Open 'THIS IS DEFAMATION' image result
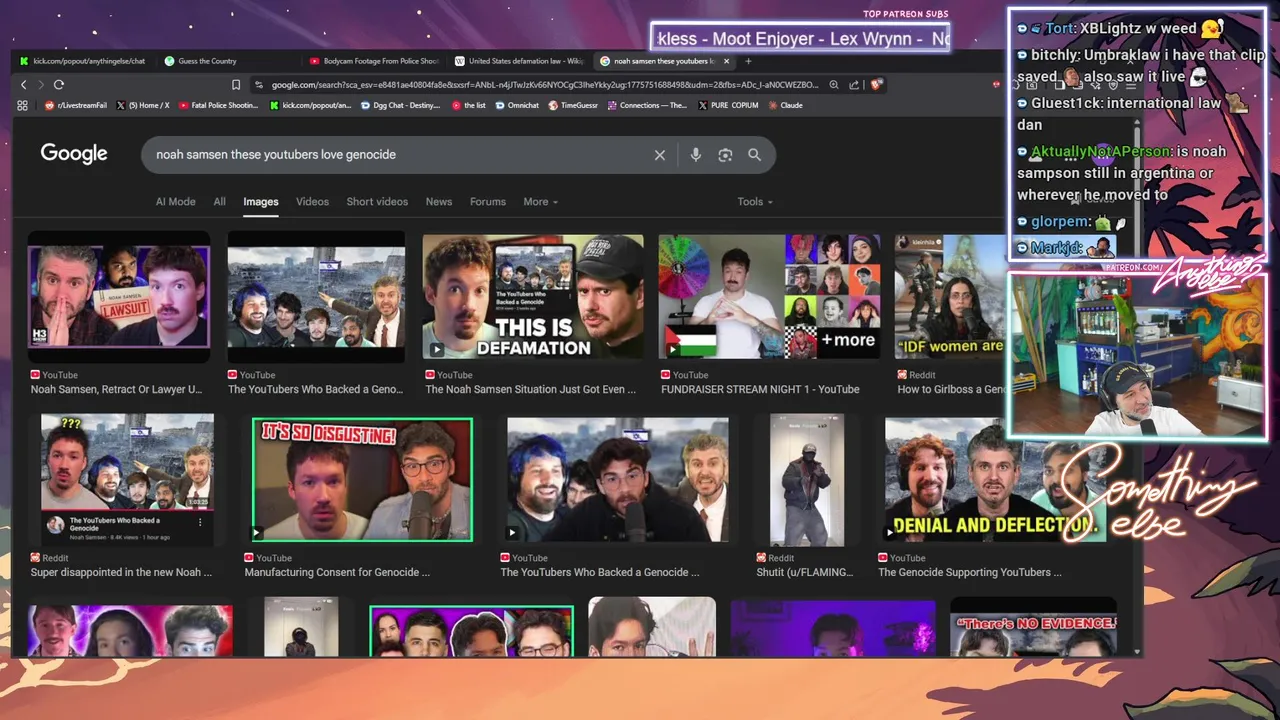1280x720 pixels. tap(533, 296)
